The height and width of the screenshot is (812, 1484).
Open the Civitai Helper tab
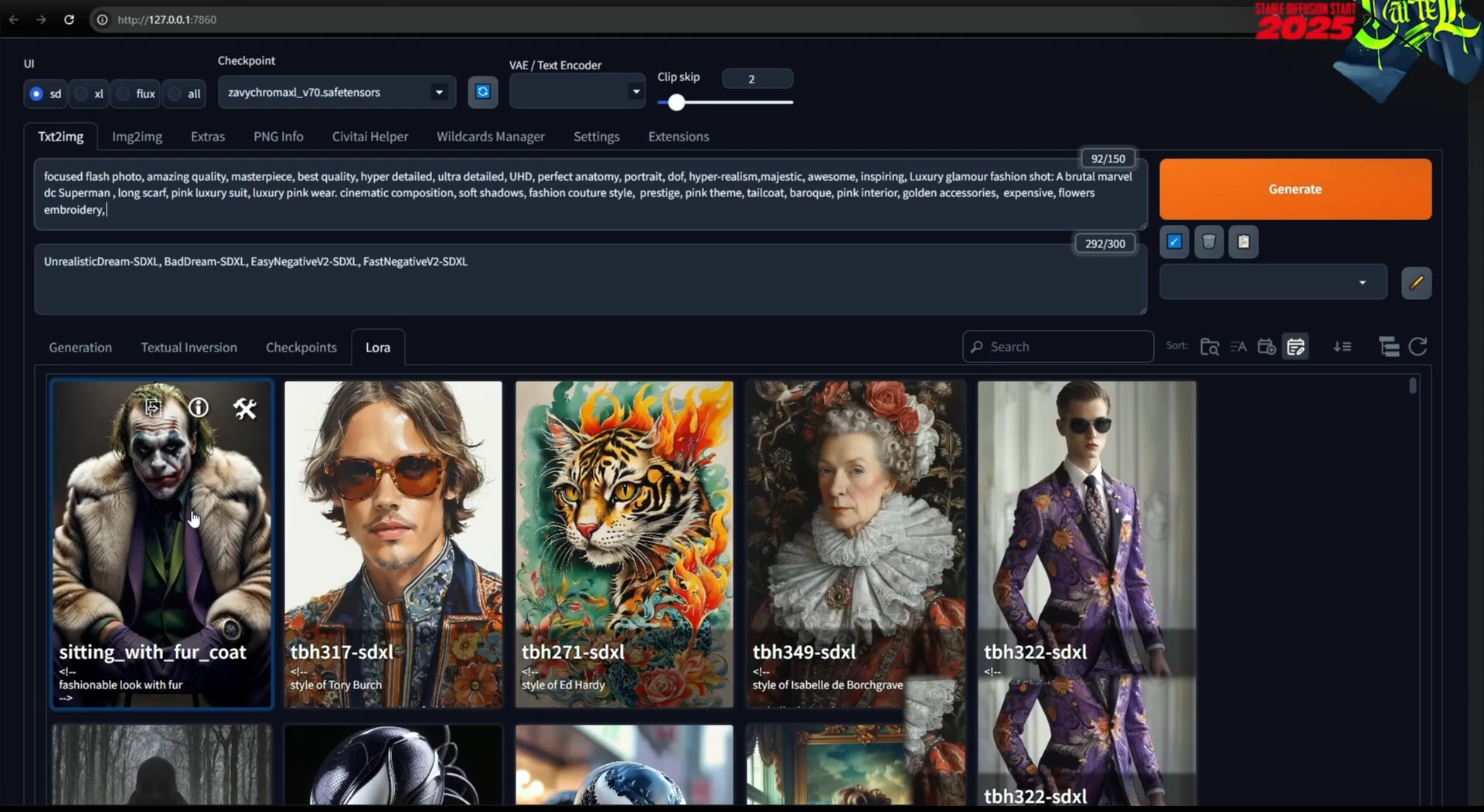point(370,137)
